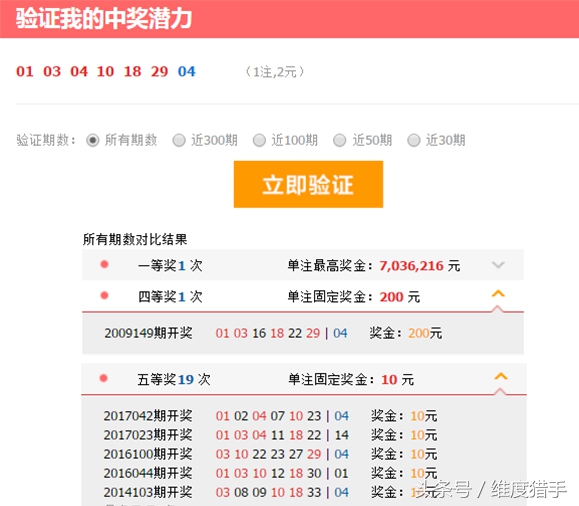The width and height of the screenshot is (579, 506).
Task: Collapse the 五等奖 row chevron
Action: point(501,376)
